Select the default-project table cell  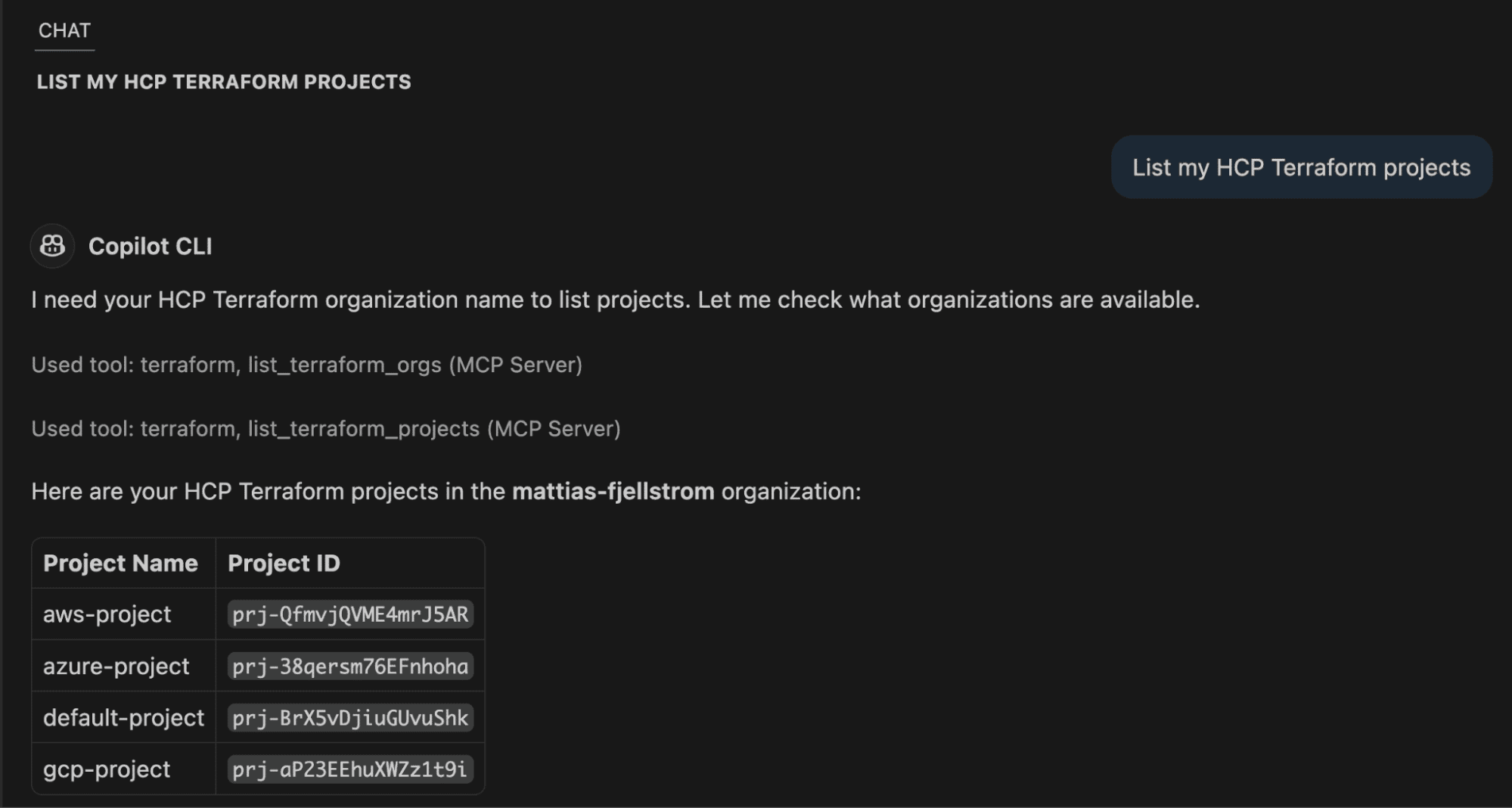tap(124, 717)
